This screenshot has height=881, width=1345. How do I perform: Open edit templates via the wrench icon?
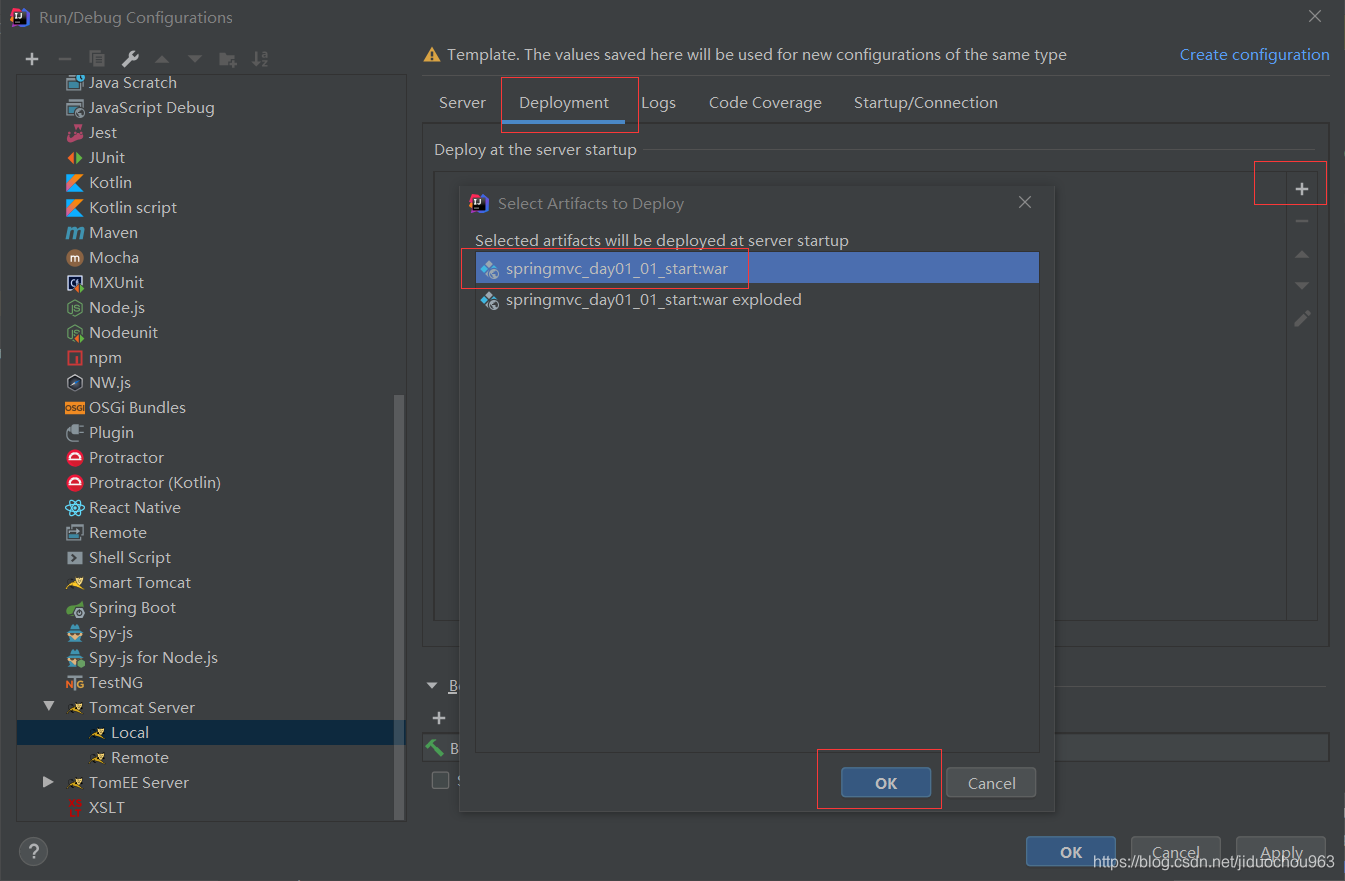[130, 59]
